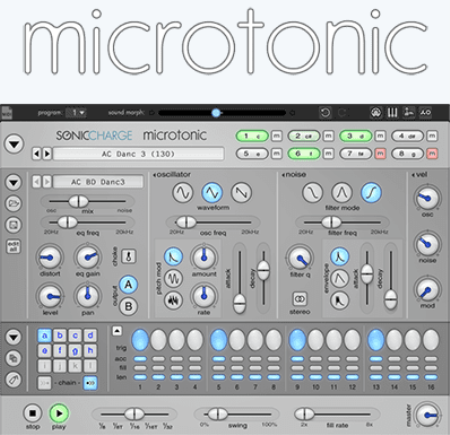The height and width of the screenshot is (435, 450).
Task: Collapse the oscillator section triangle
Action: [x=154, y=175]
